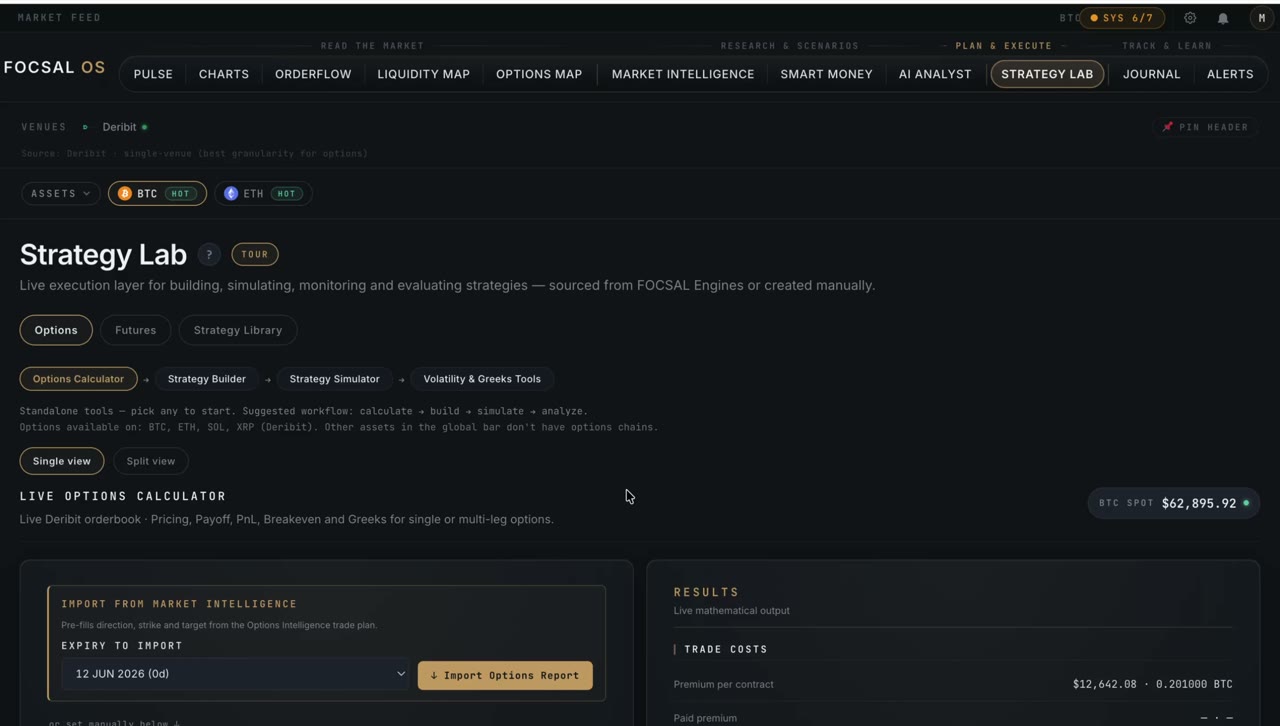The height and width of the screenshot is (726, 1280).
Task: Click the pin icon in PIN HEADER
Action: click(1167, 127)
